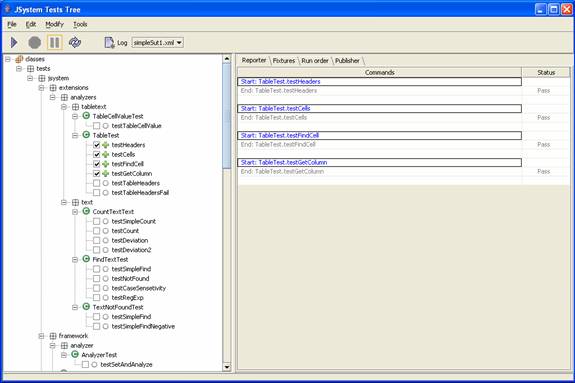Screen dimensions: 575x383
Task: Collapse the extensions package node
Action: (41, 88)
